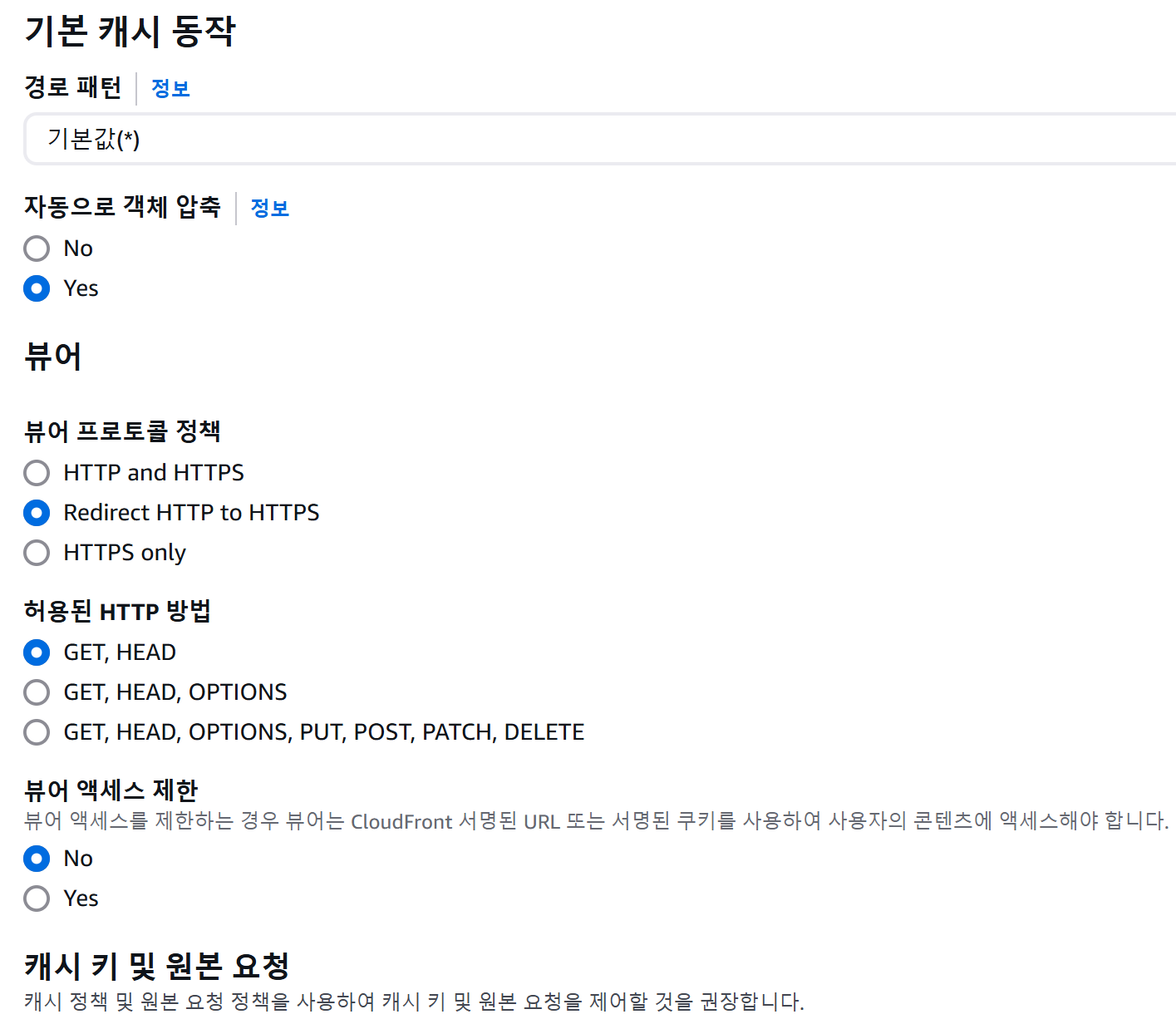Choose GET, HEAD allowed HTTP methods
This screenshot has width=1176, height=1024.
37,652
